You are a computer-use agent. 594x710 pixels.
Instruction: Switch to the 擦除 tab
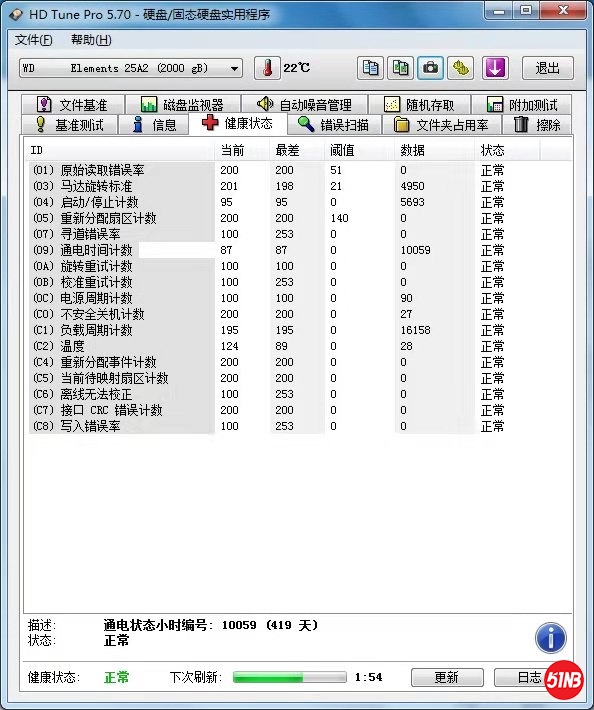[x=537, y=125]
